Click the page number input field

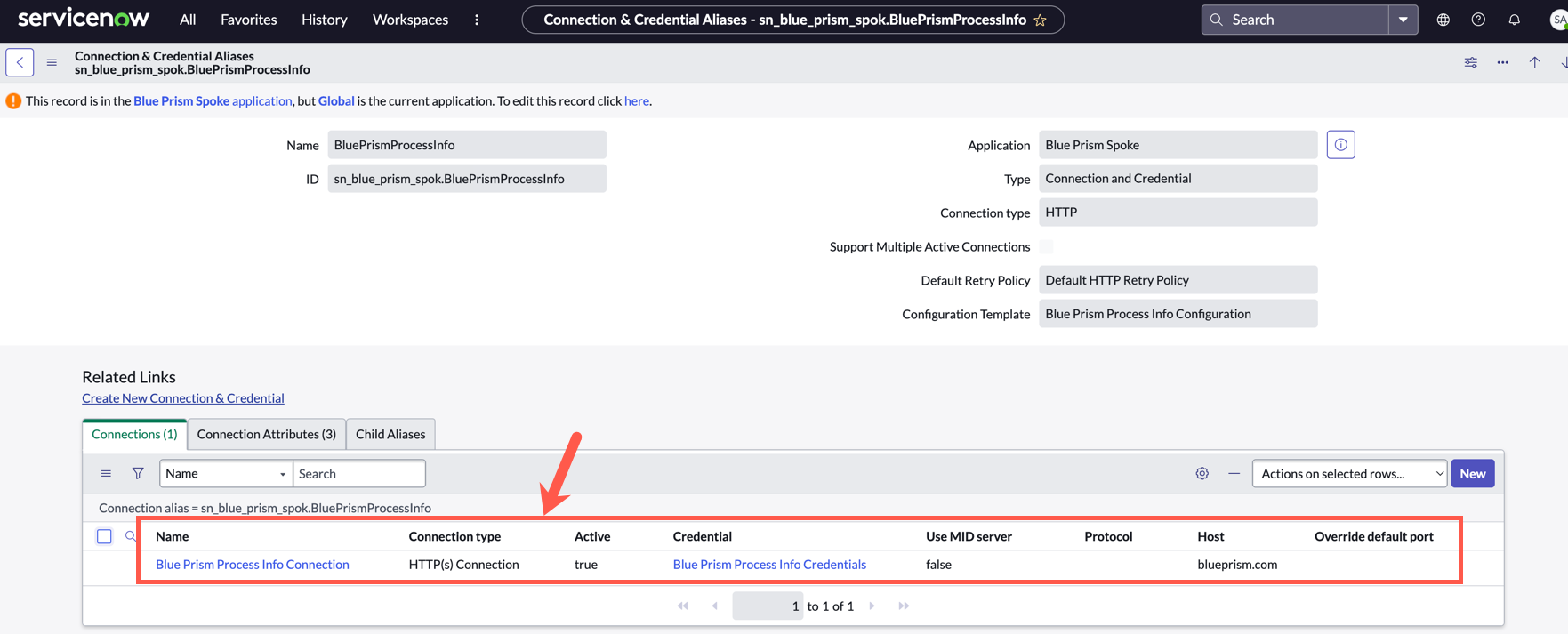[x=768, y=606]
